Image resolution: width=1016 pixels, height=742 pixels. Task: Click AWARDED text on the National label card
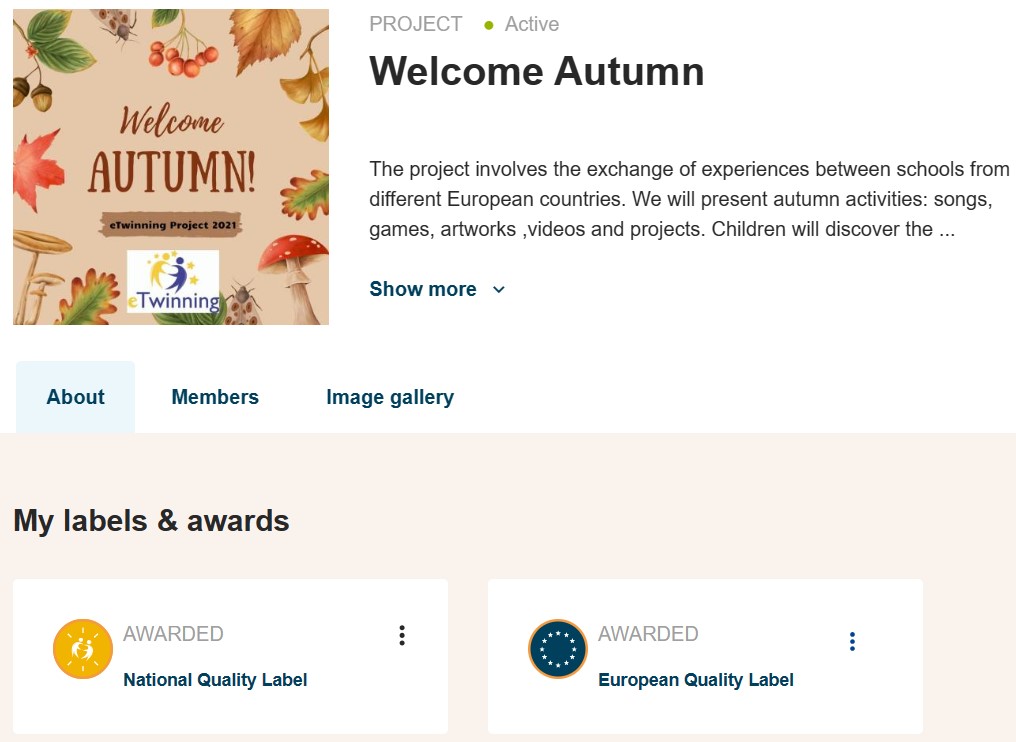(x=173, y=634)
